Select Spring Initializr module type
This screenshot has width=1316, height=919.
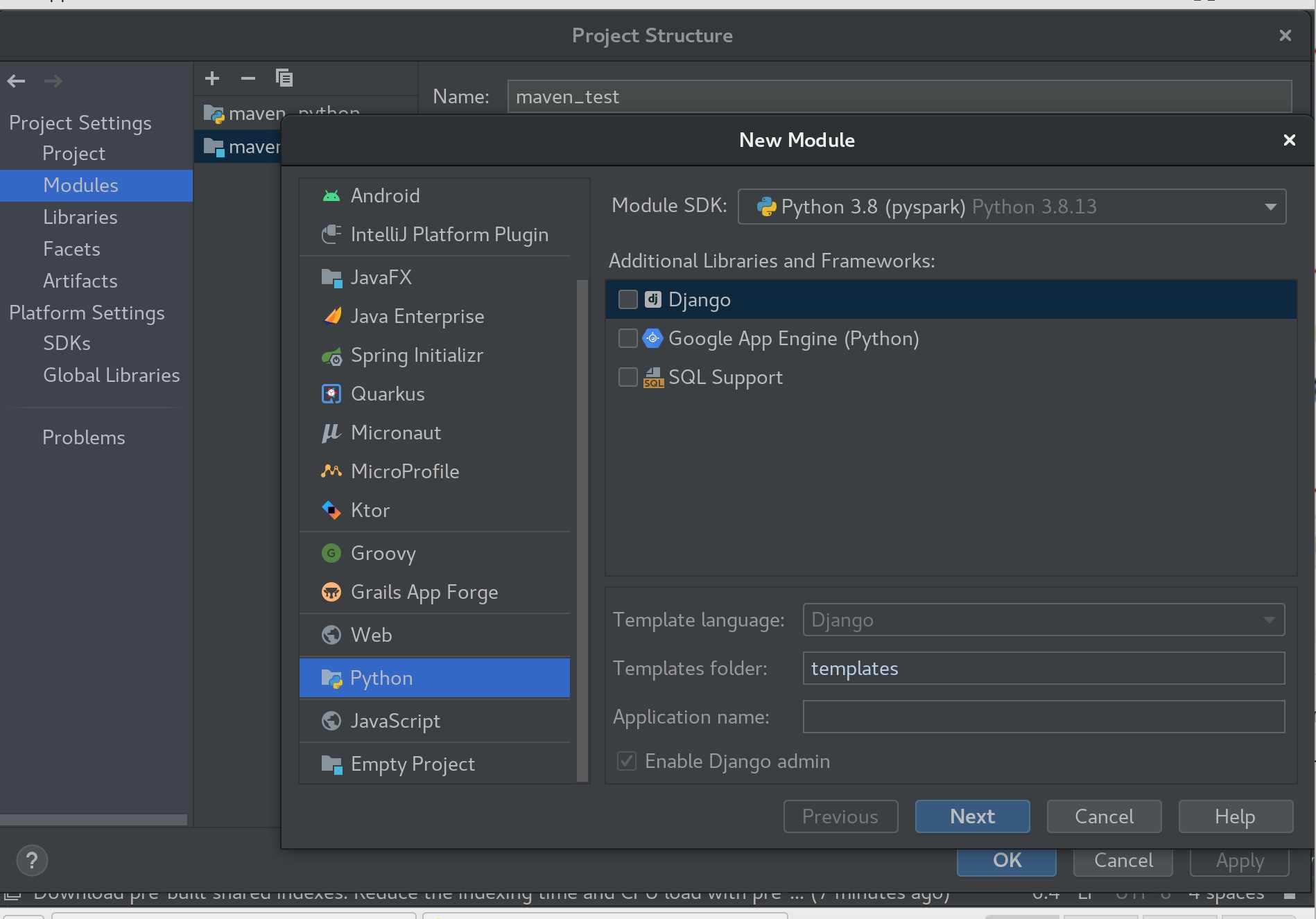coord(435,356)
